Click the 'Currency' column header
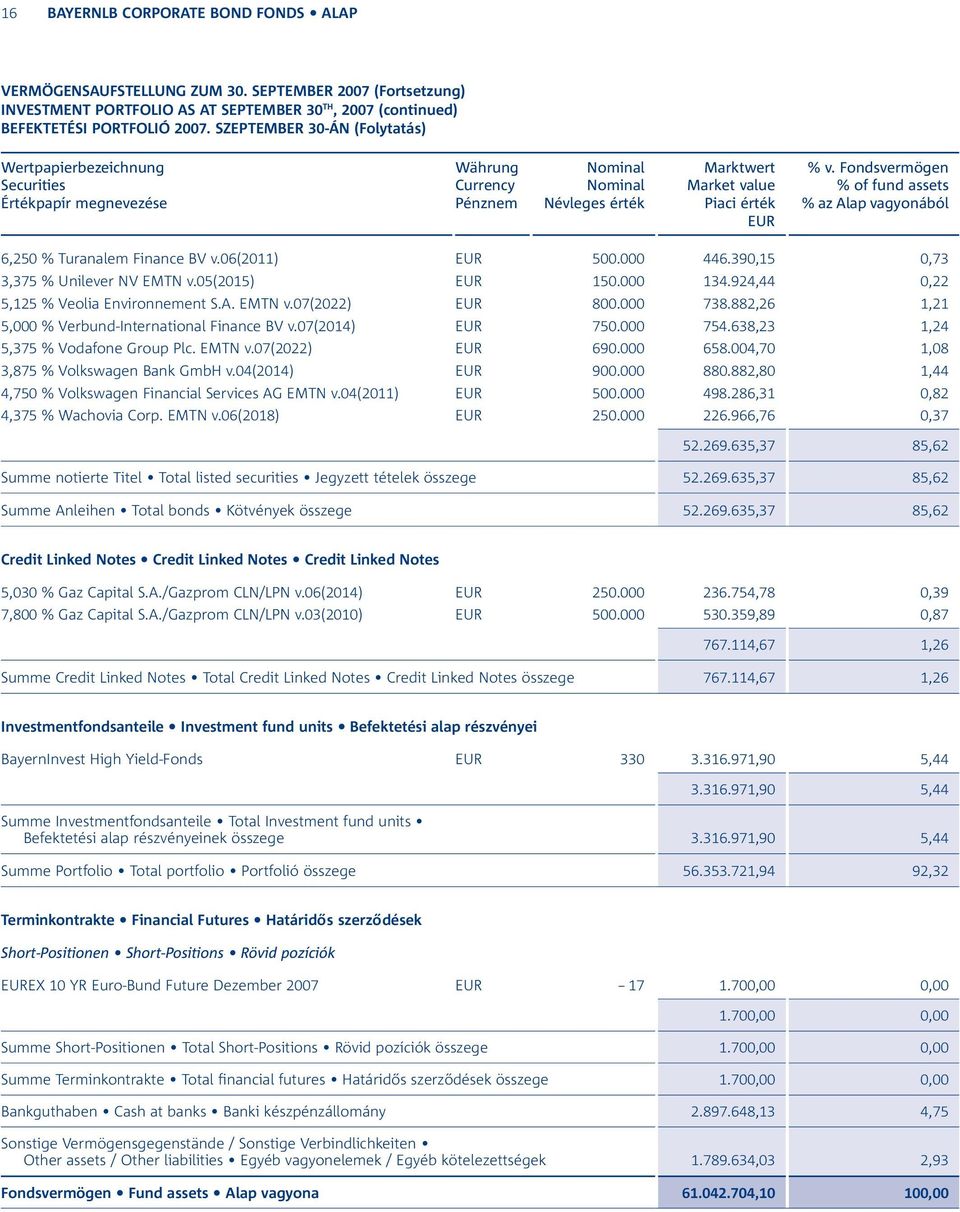The image size is (960, 1212). click(x=485, y=186)
